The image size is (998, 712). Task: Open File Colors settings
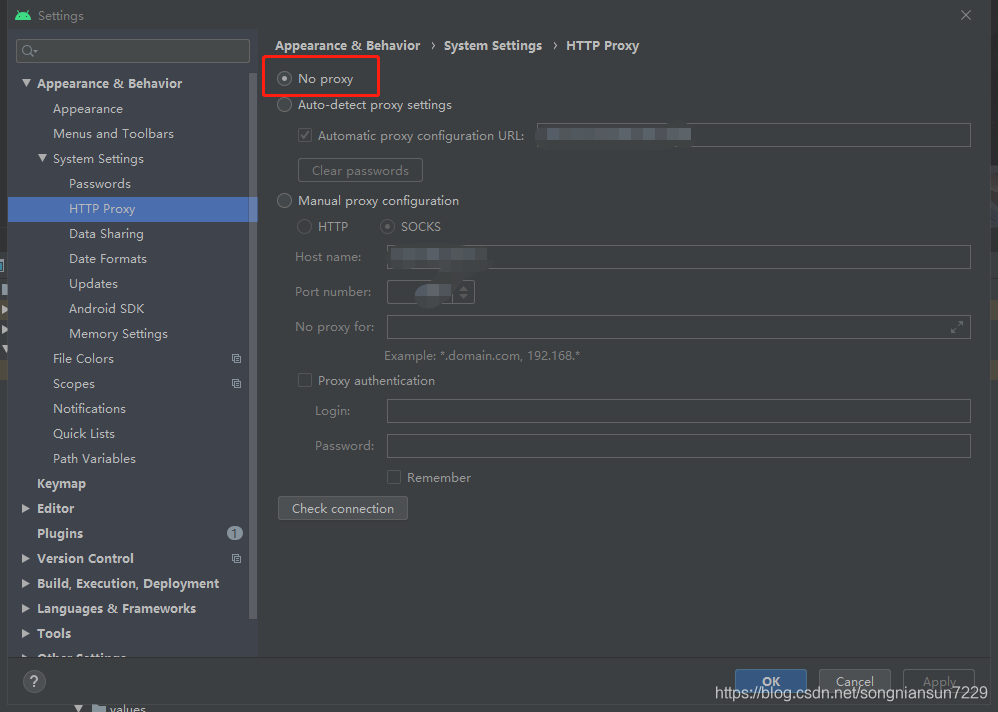pyautogui.click(x=83, y=359)
